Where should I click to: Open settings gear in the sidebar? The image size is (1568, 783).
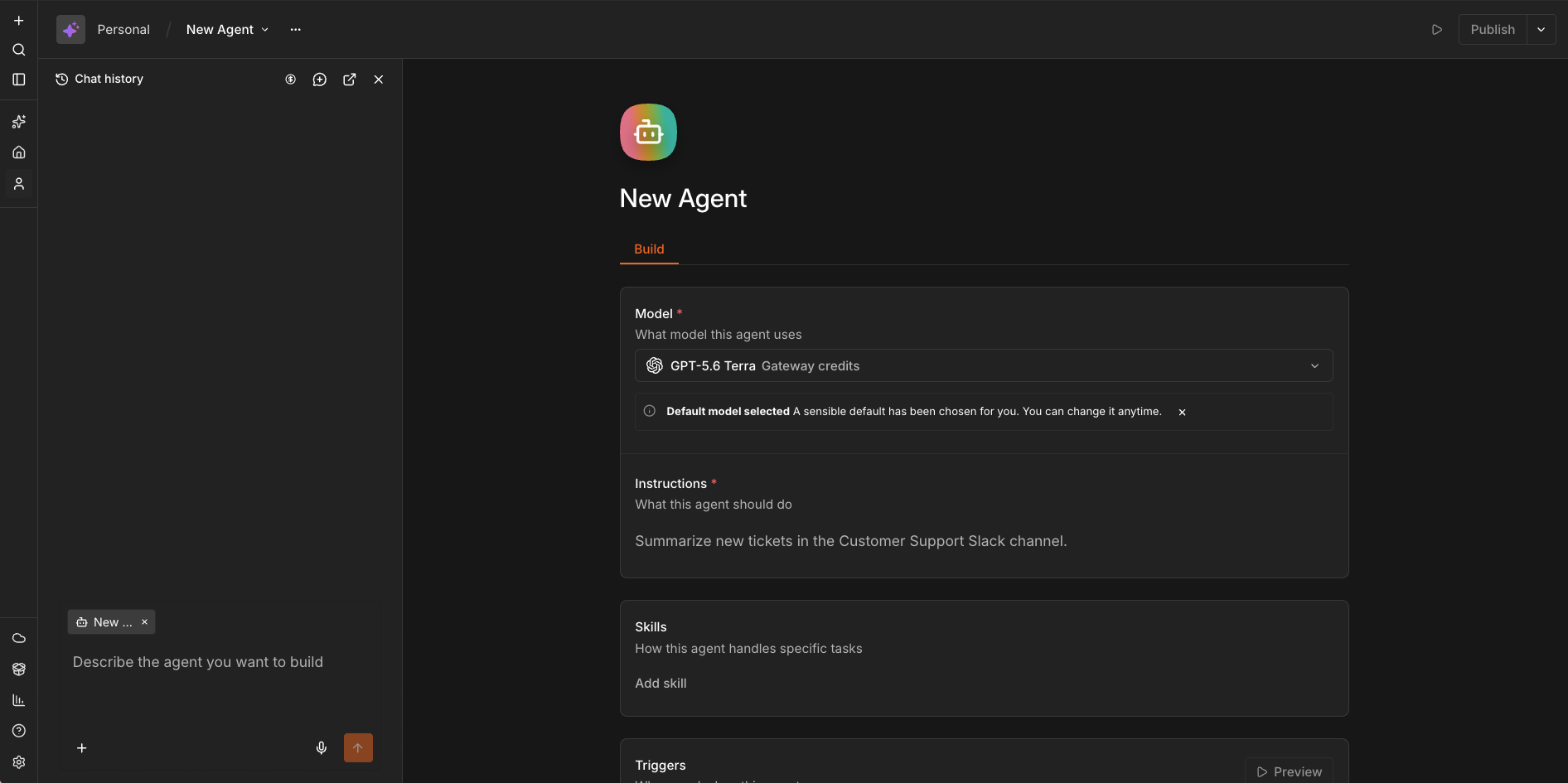click(x=19, y=762)
